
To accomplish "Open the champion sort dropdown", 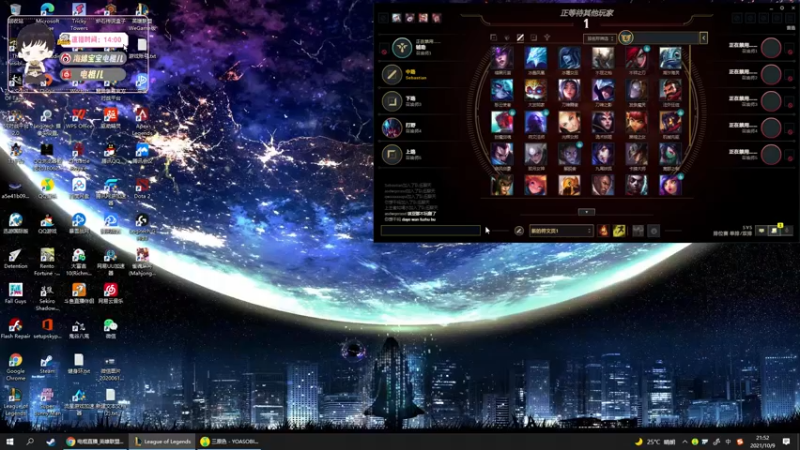I will [x=599, y=38].
